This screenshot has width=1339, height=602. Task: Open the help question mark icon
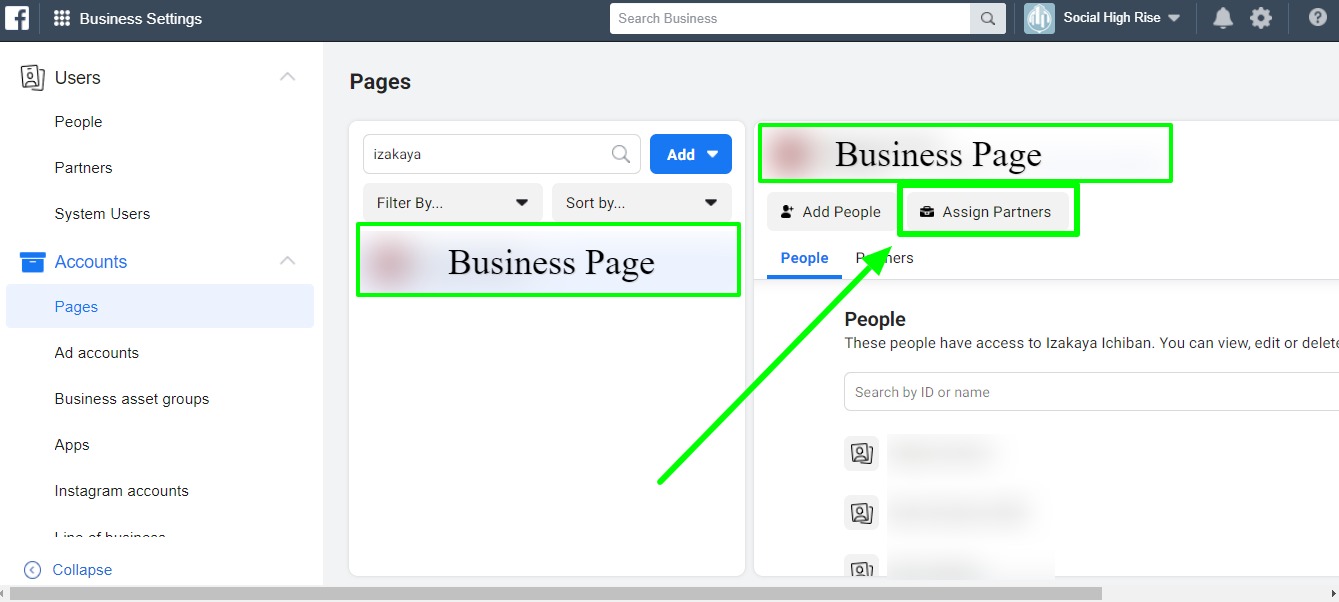pyautogui.click(x=1318, y=18)
